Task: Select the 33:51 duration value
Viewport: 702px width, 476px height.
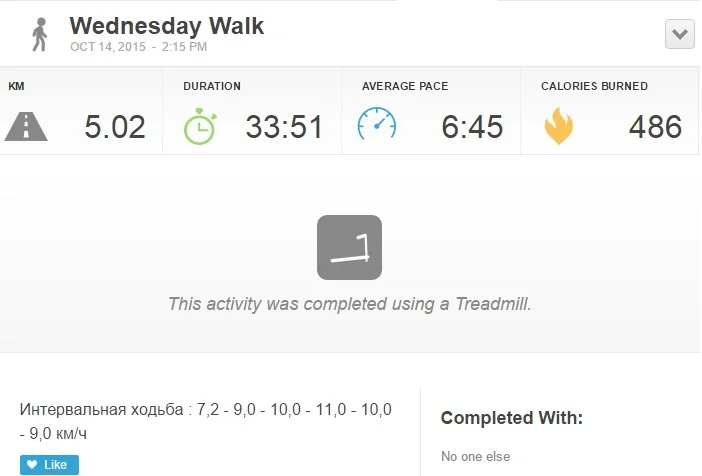Action: 284,127
